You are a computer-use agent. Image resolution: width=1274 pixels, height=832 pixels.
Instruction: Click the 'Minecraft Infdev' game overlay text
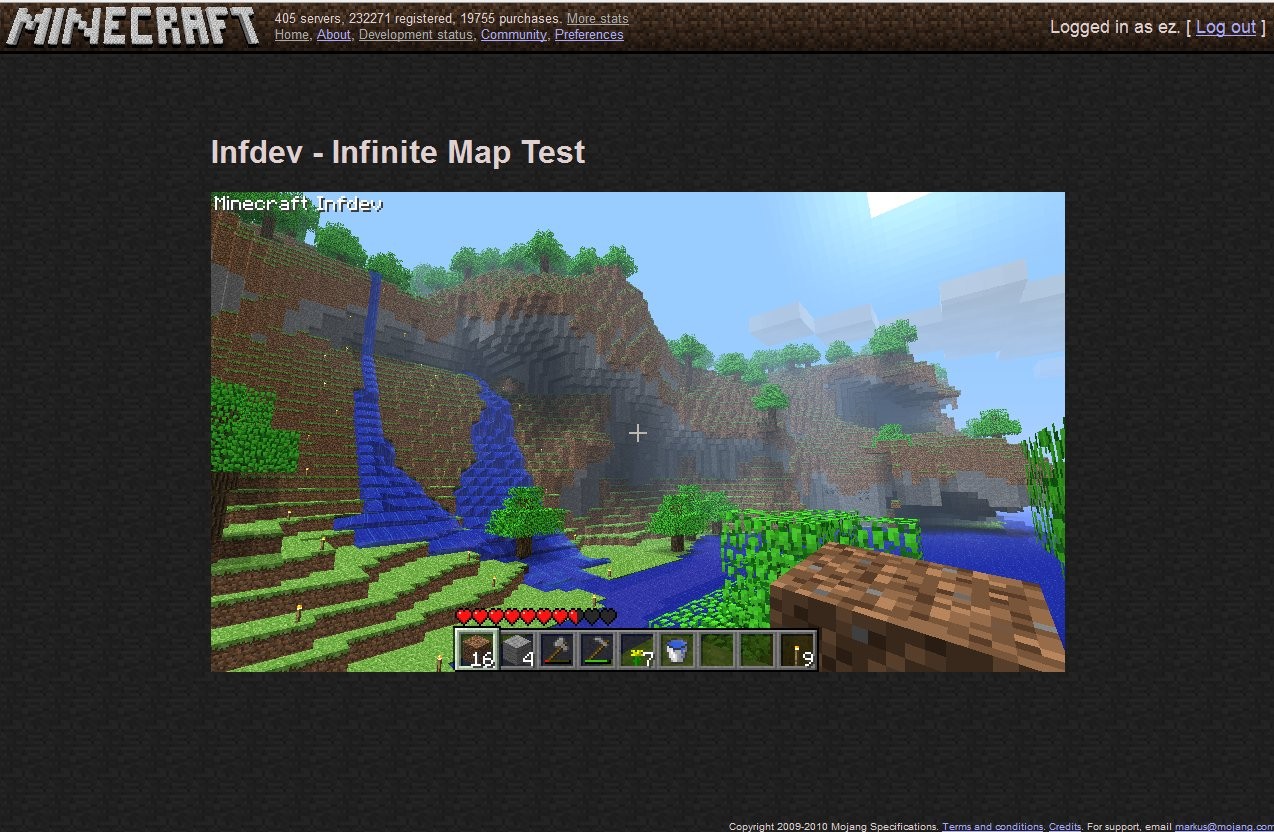[298, 204]
